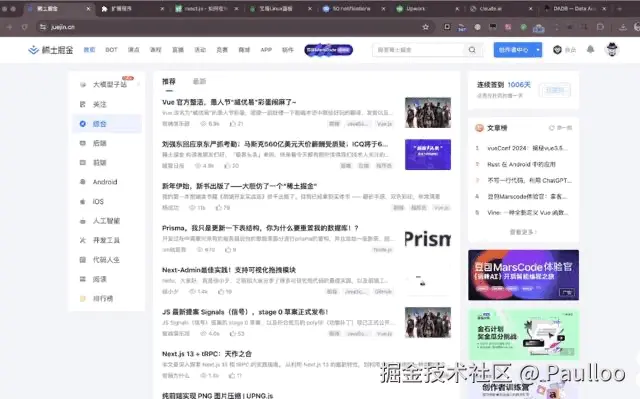Open the browser downloads icon
Viewport: 640px width, 399px height.
coord(622,27)
